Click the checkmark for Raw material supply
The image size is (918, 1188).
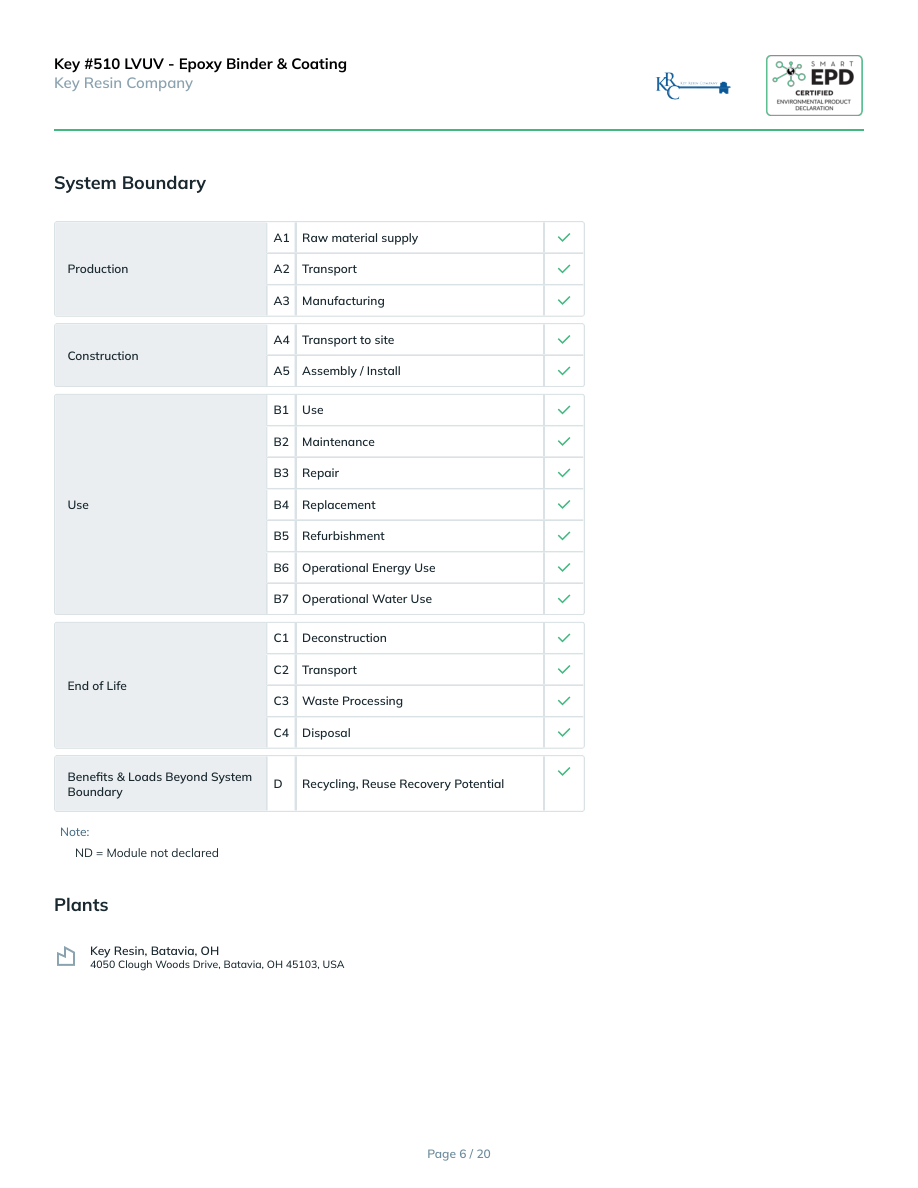(564, 238)
